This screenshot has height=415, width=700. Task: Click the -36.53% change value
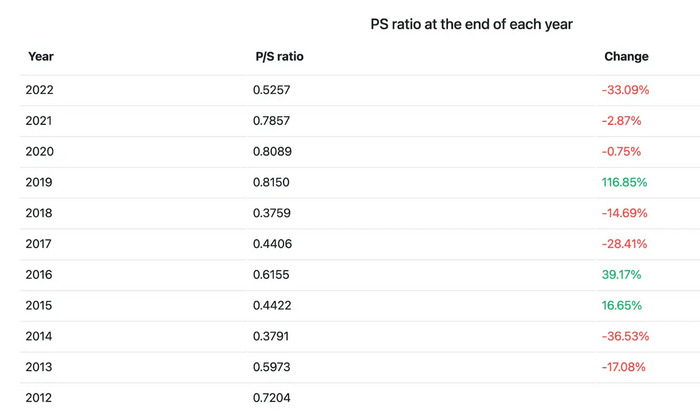point(625,336)
